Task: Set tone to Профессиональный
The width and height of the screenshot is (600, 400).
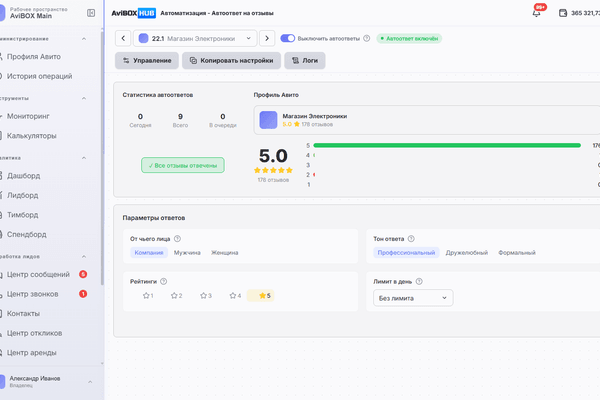Action: coord(406,253)
